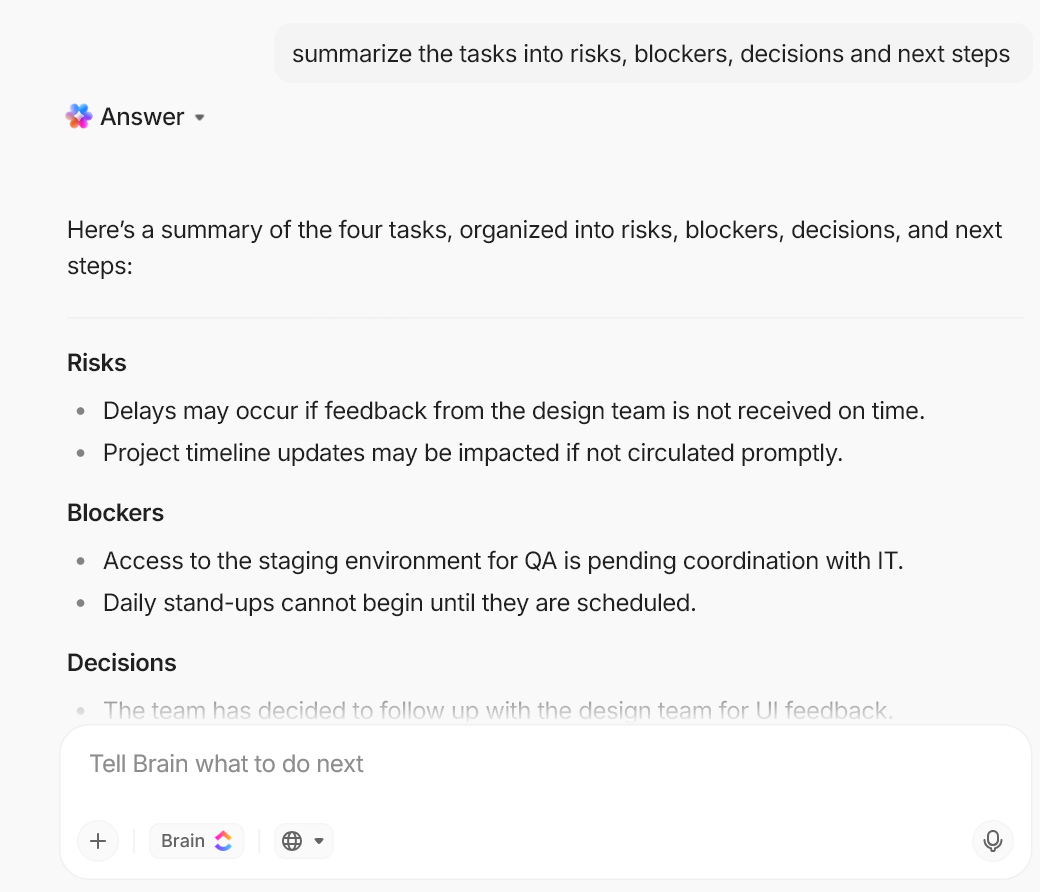This screenshot has width=1040, height=892.
Task: Select the Answer header label
Action: [x=140, y=116]
